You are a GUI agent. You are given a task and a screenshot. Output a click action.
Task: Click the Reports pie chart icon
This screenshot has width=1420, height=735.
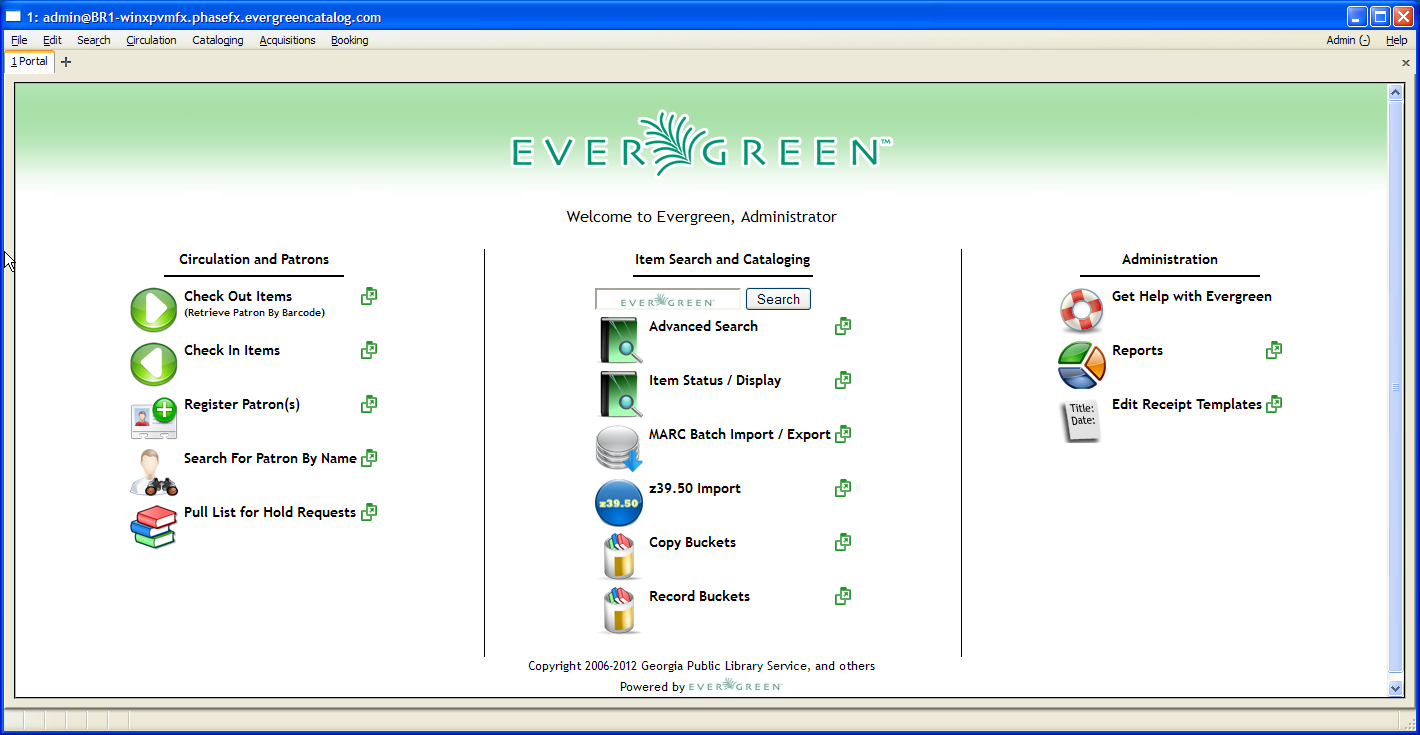tap(1082, 364)
